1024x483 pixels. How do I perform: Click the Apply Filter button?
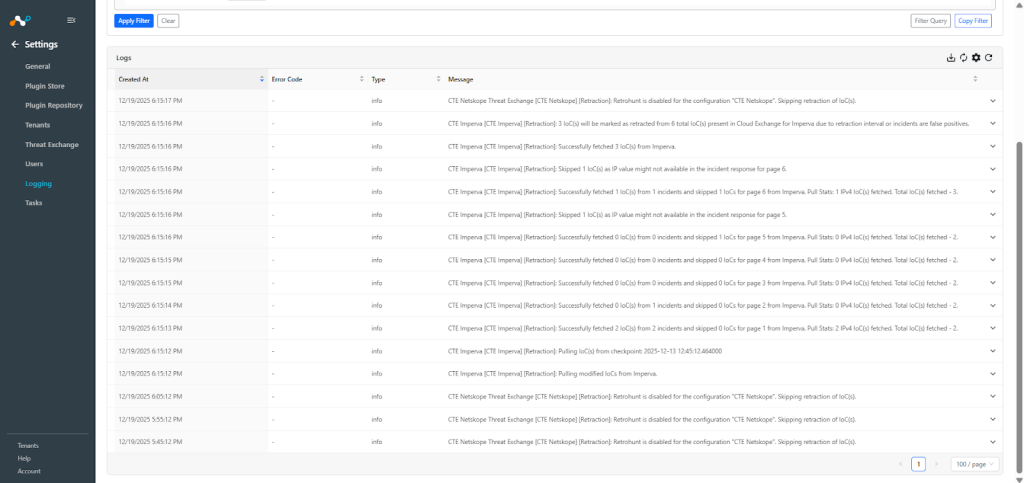tap(134, 21)
